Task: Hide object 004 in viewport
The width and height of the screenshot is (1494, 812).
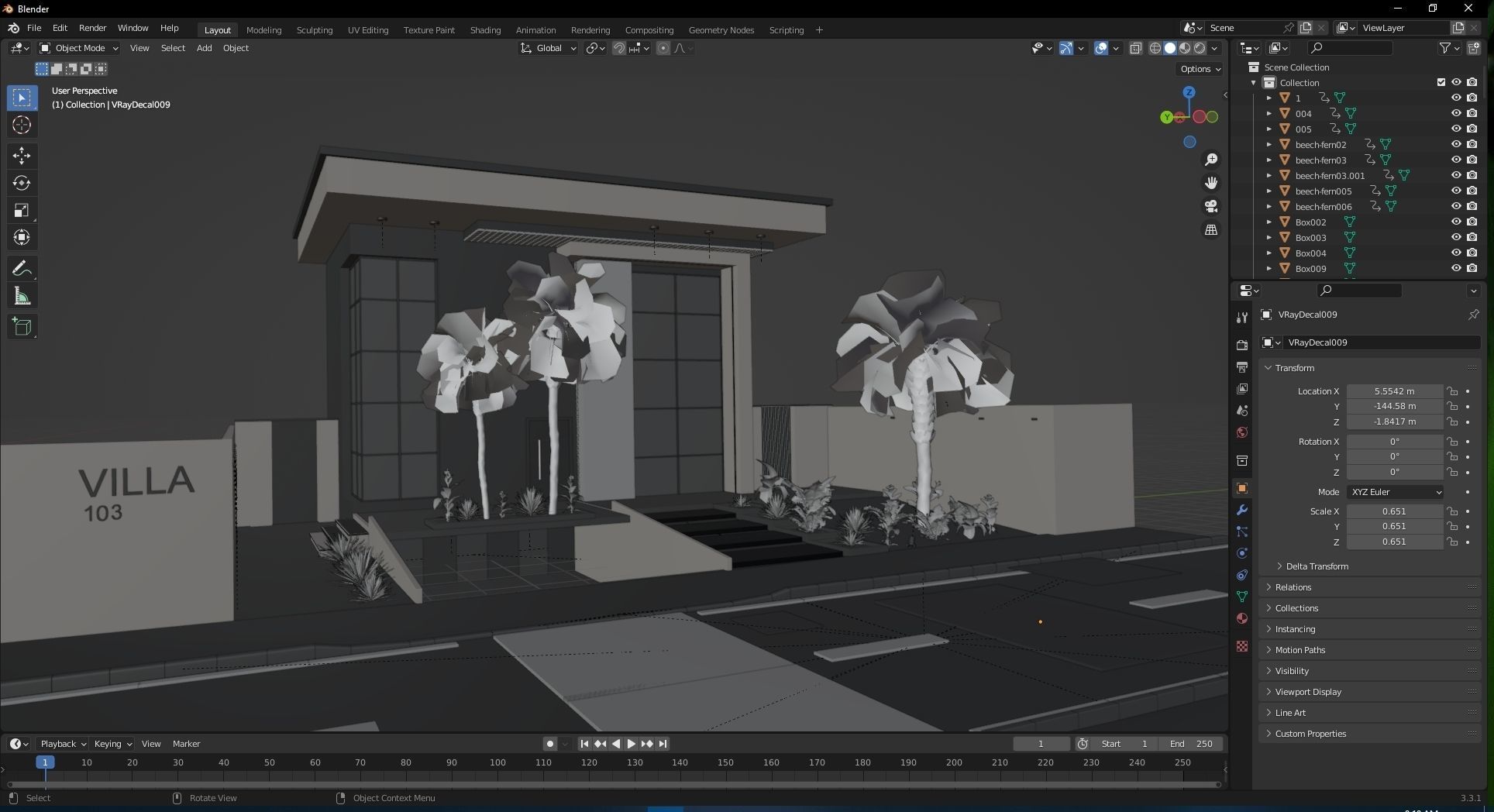Action: click(x=1456, y=113)
